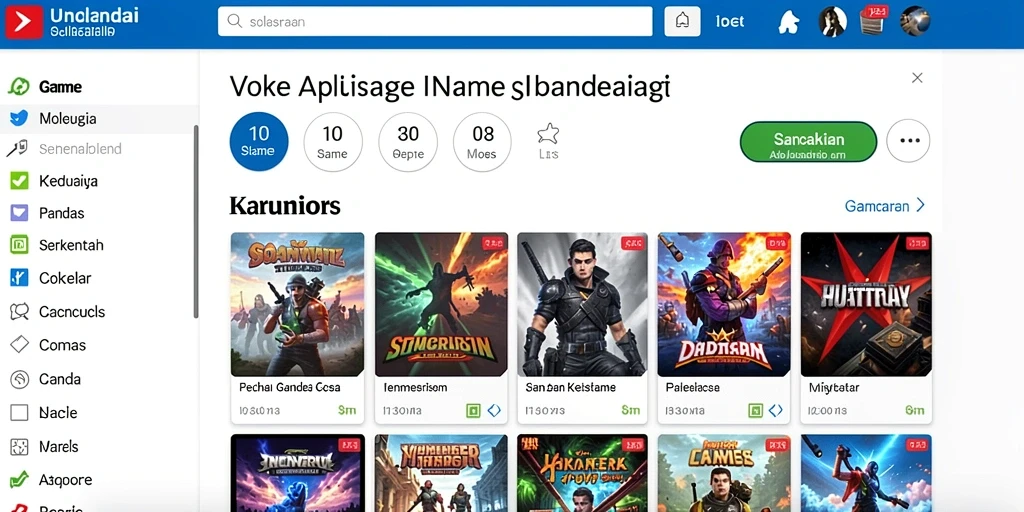
Task: Click the green Sancakian button
Action: [x=808, y=142]
